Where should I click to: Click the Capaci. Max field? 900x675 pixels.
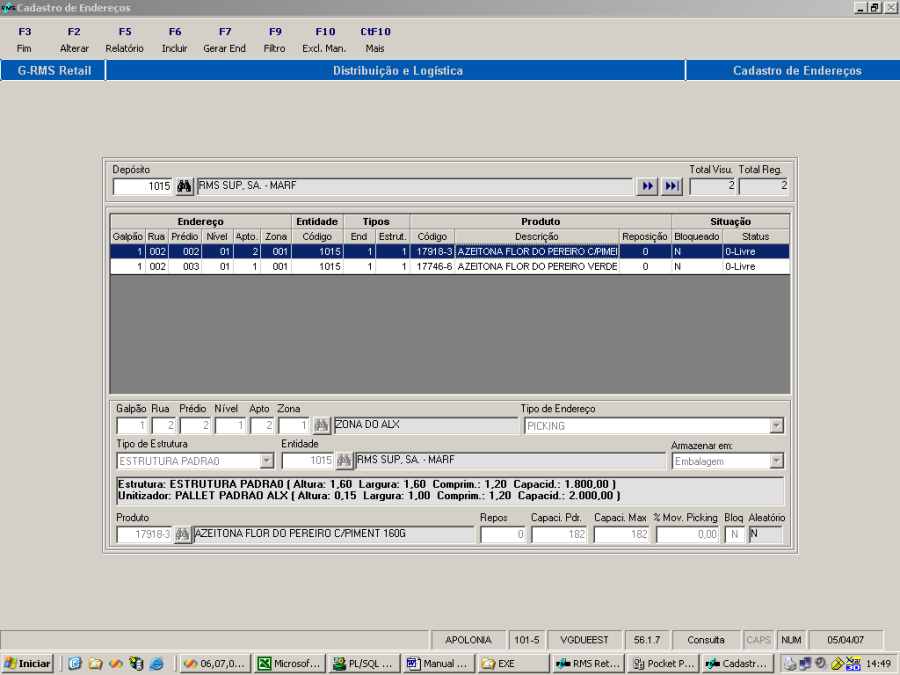(622, 534)
